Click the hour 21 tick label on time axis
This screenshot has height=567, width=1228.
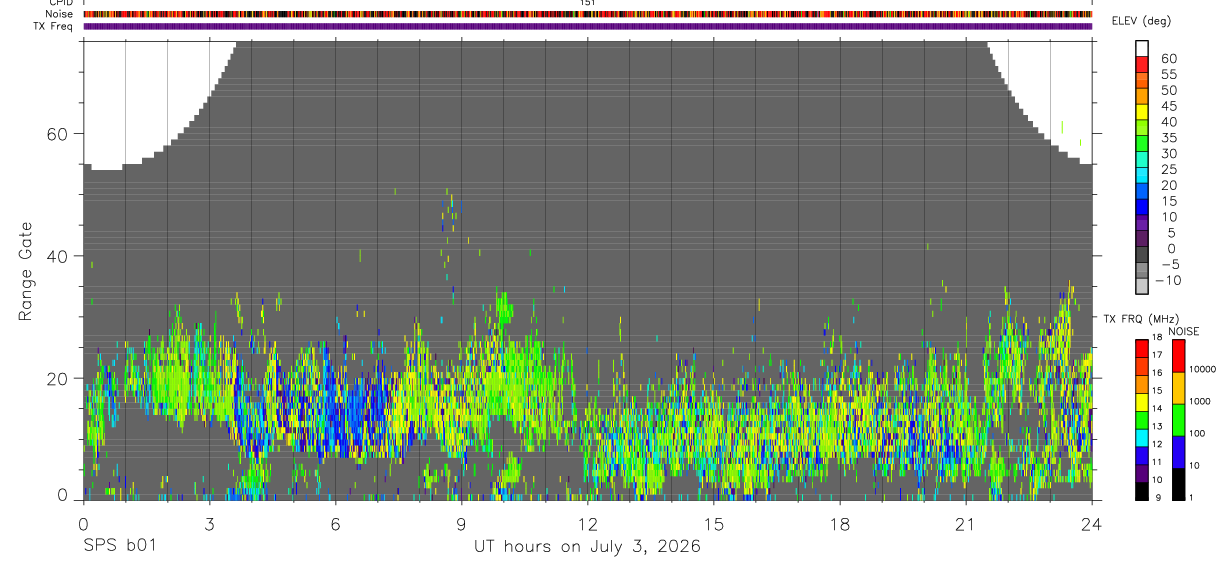[966, 523]
